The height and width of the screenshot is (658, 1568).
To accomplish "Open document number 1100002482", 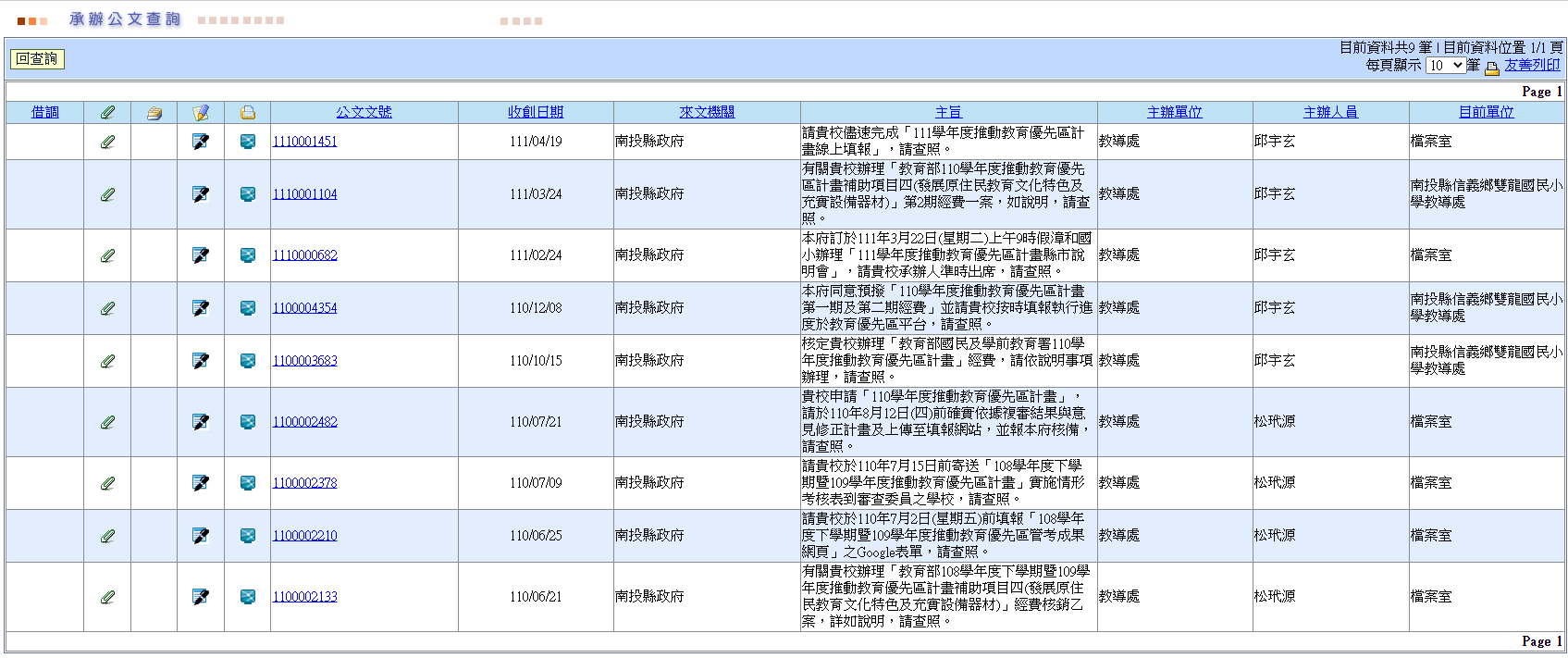I will pos(304,422).
